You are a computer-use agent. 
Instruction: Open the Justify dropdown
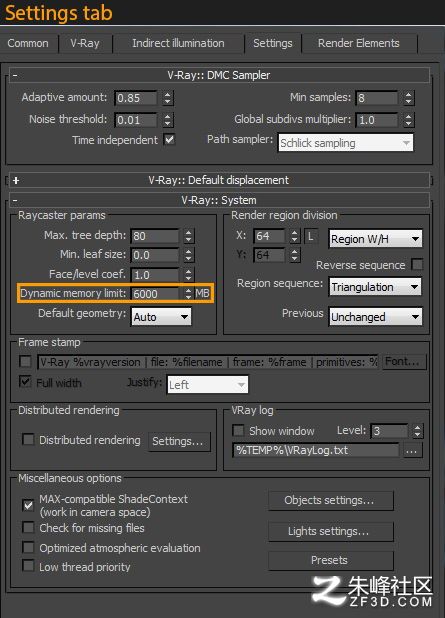208,384
